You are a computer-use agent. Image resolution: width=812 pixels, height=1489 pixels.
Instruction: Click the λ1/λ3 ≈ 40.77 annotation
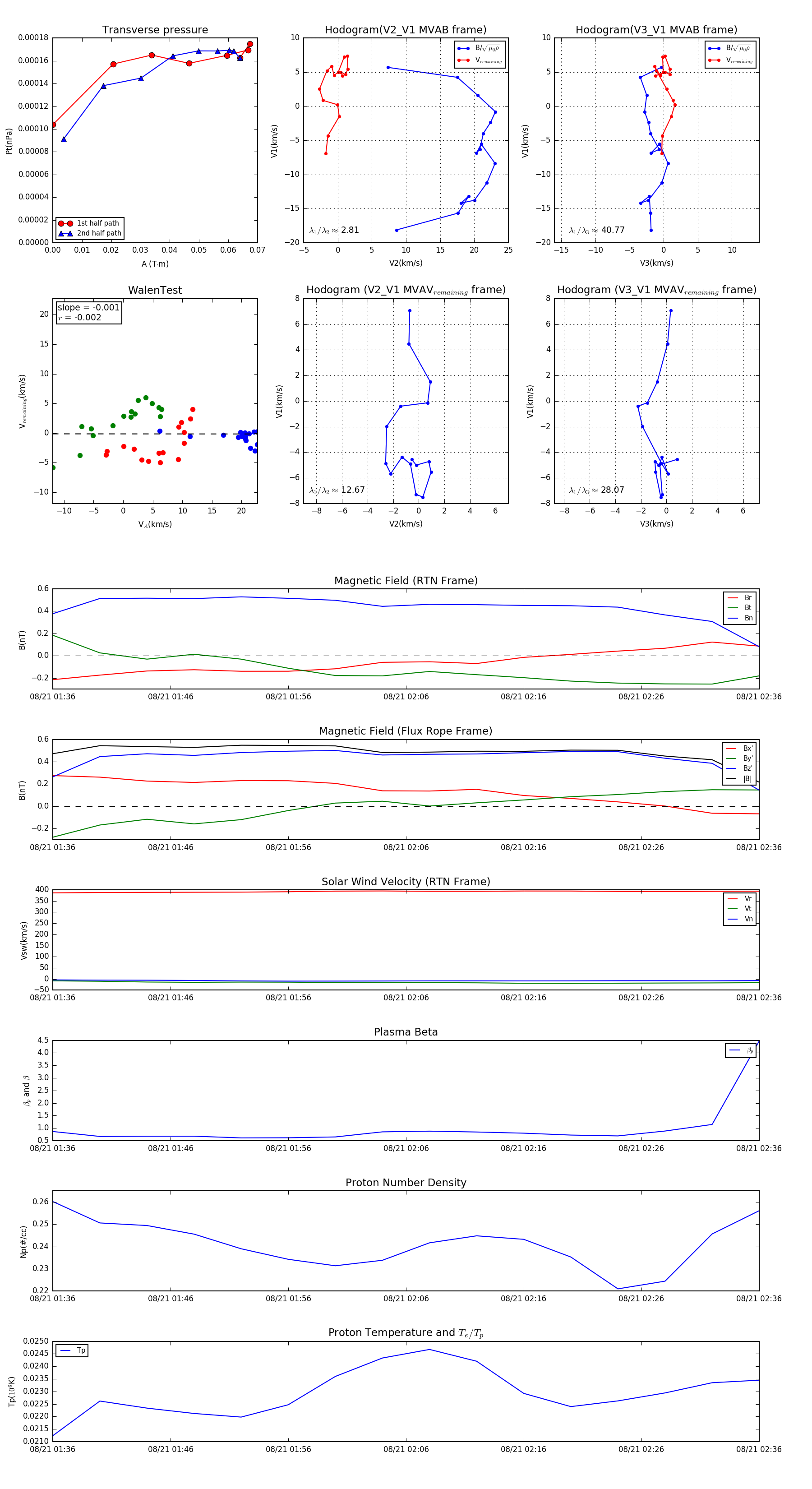click(x=597, y=230)
